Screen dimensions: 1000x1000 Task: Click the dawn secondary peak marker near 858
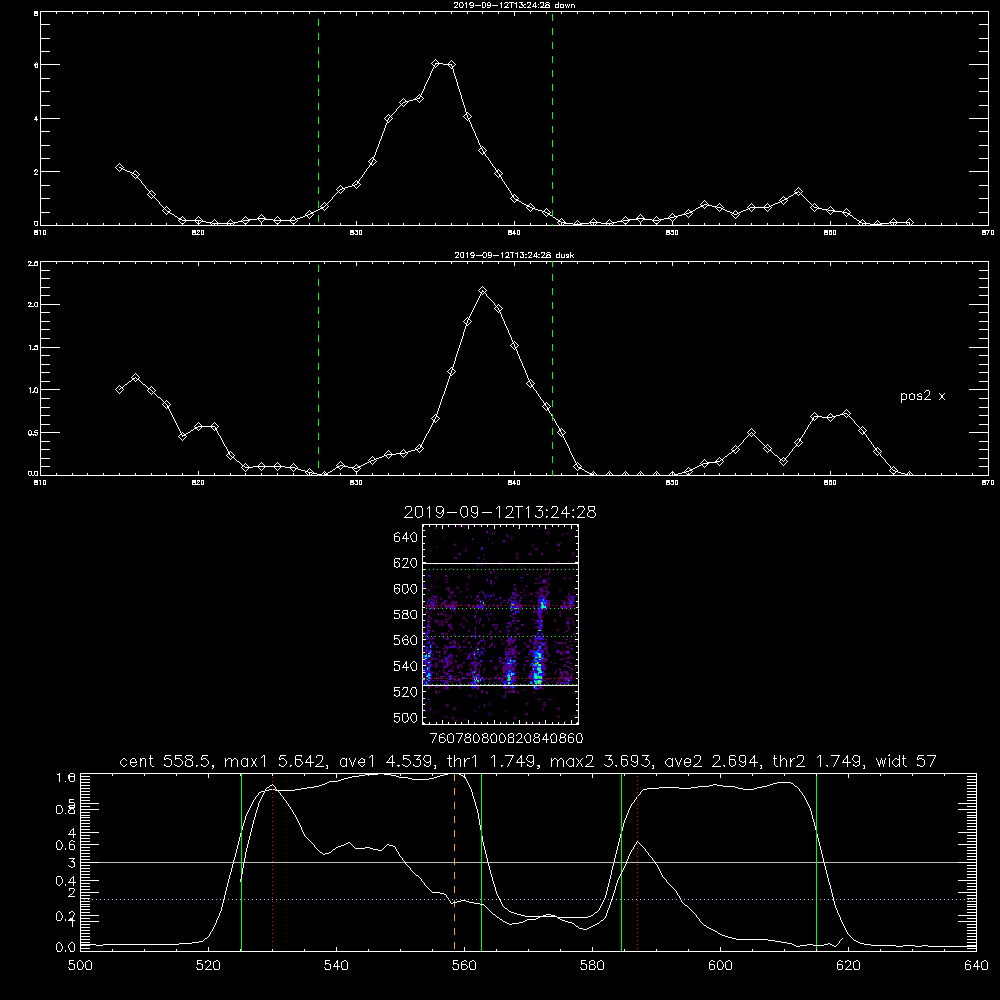[798, 191]
